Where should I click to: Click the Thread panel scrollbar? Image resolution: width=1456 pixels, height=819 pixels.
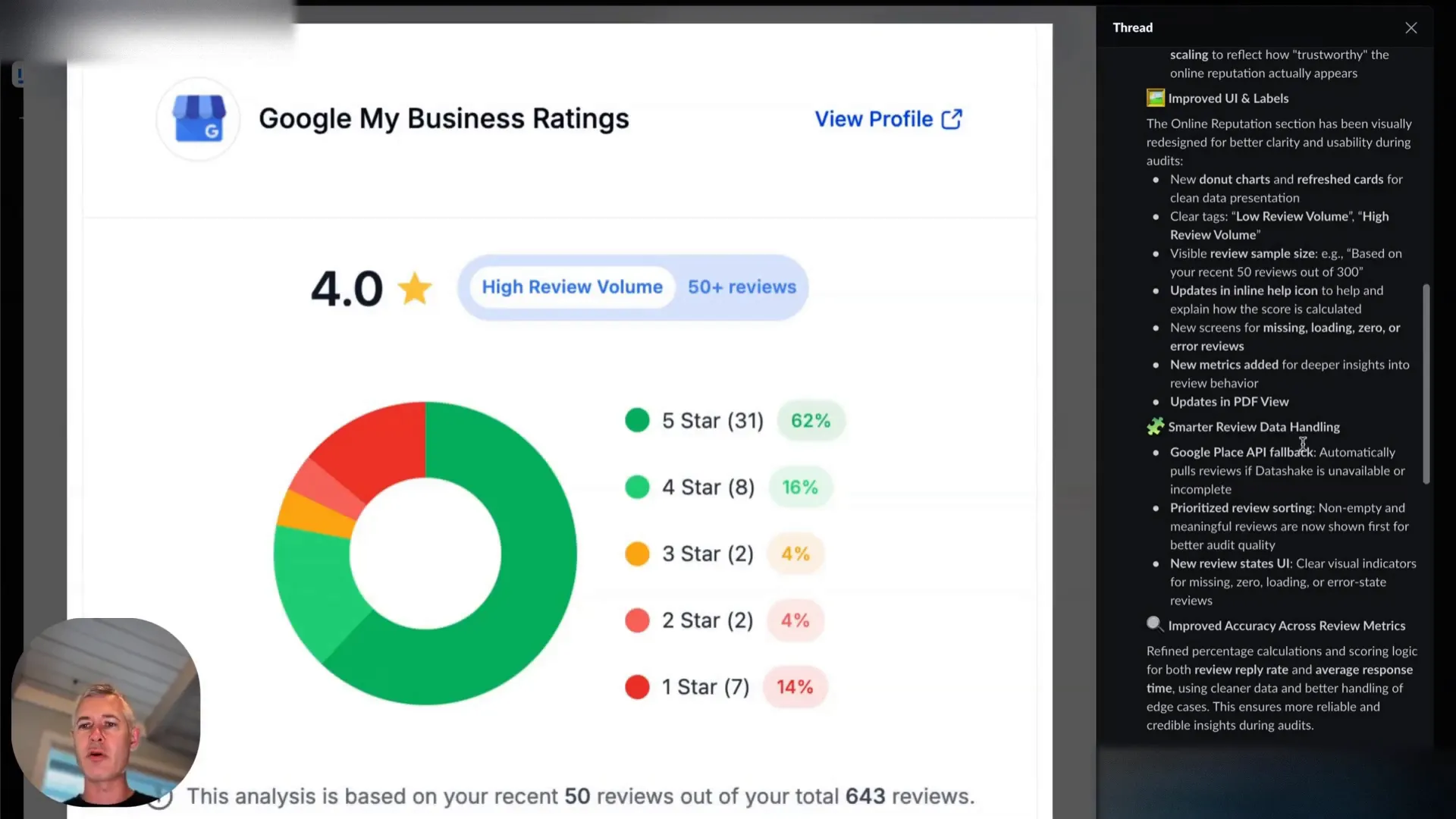[1426, 384]
